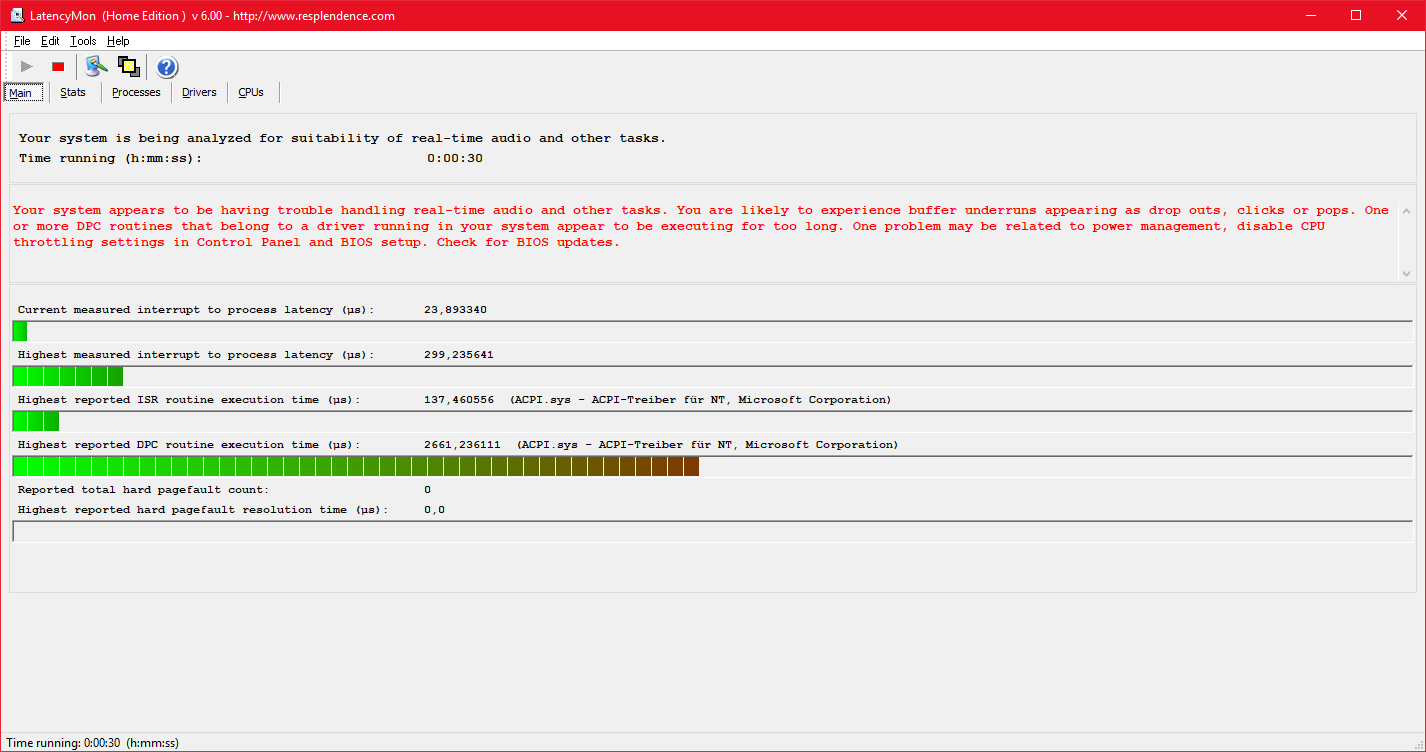Click 'Current measured interrupt to process latency' label

tap(195, 310)
